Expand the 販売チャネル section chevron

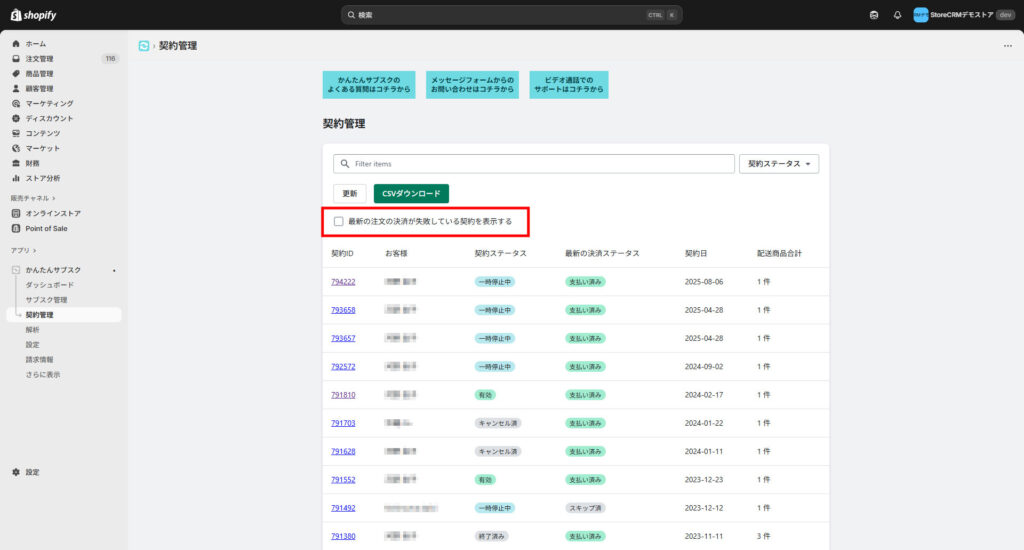(54, 198)
